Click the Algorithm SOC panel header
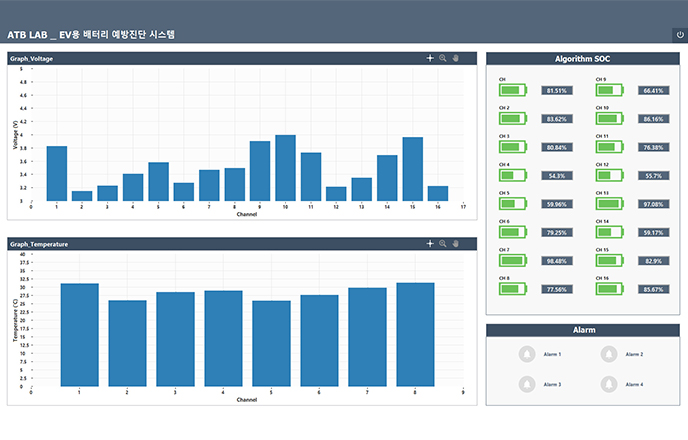This screenshot has width=688, height=440. pyautogui.click(x=582, y=59)
